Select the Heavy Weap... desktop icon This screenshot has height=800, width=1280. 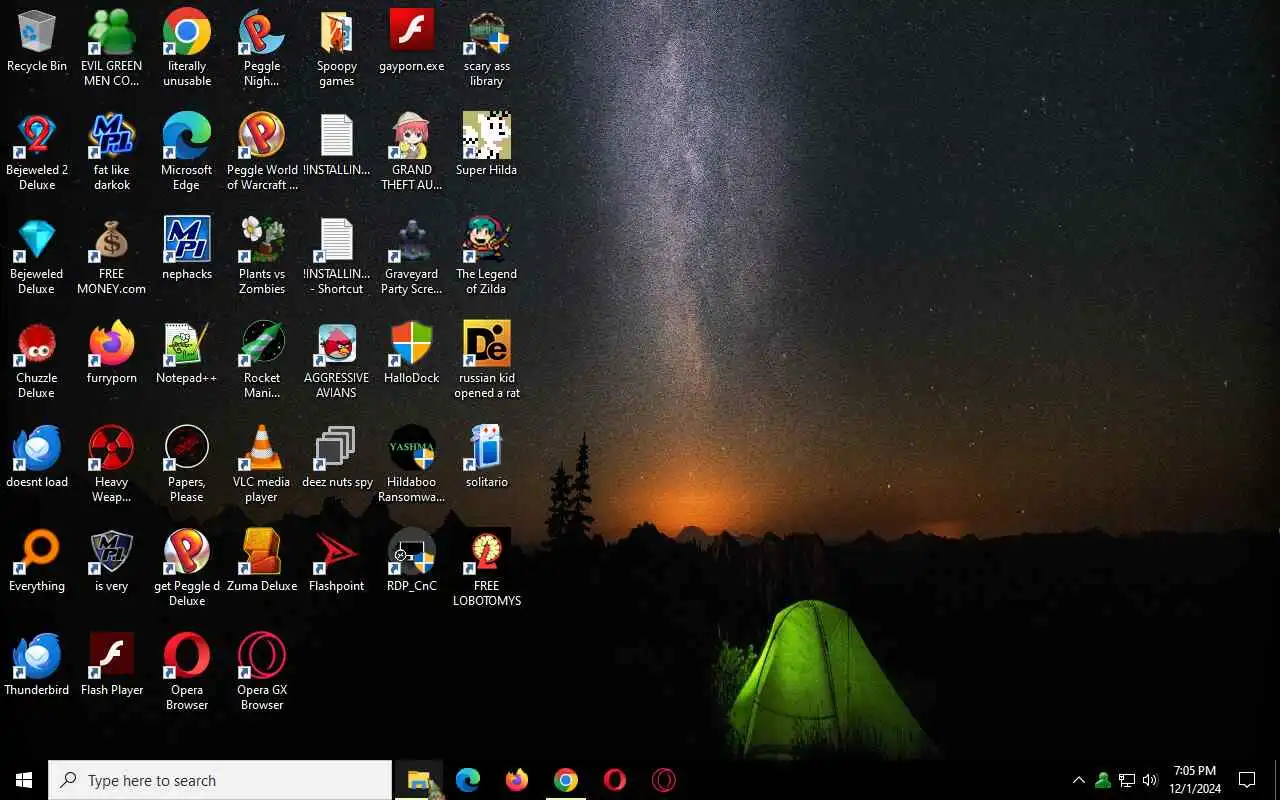(111, 464)
